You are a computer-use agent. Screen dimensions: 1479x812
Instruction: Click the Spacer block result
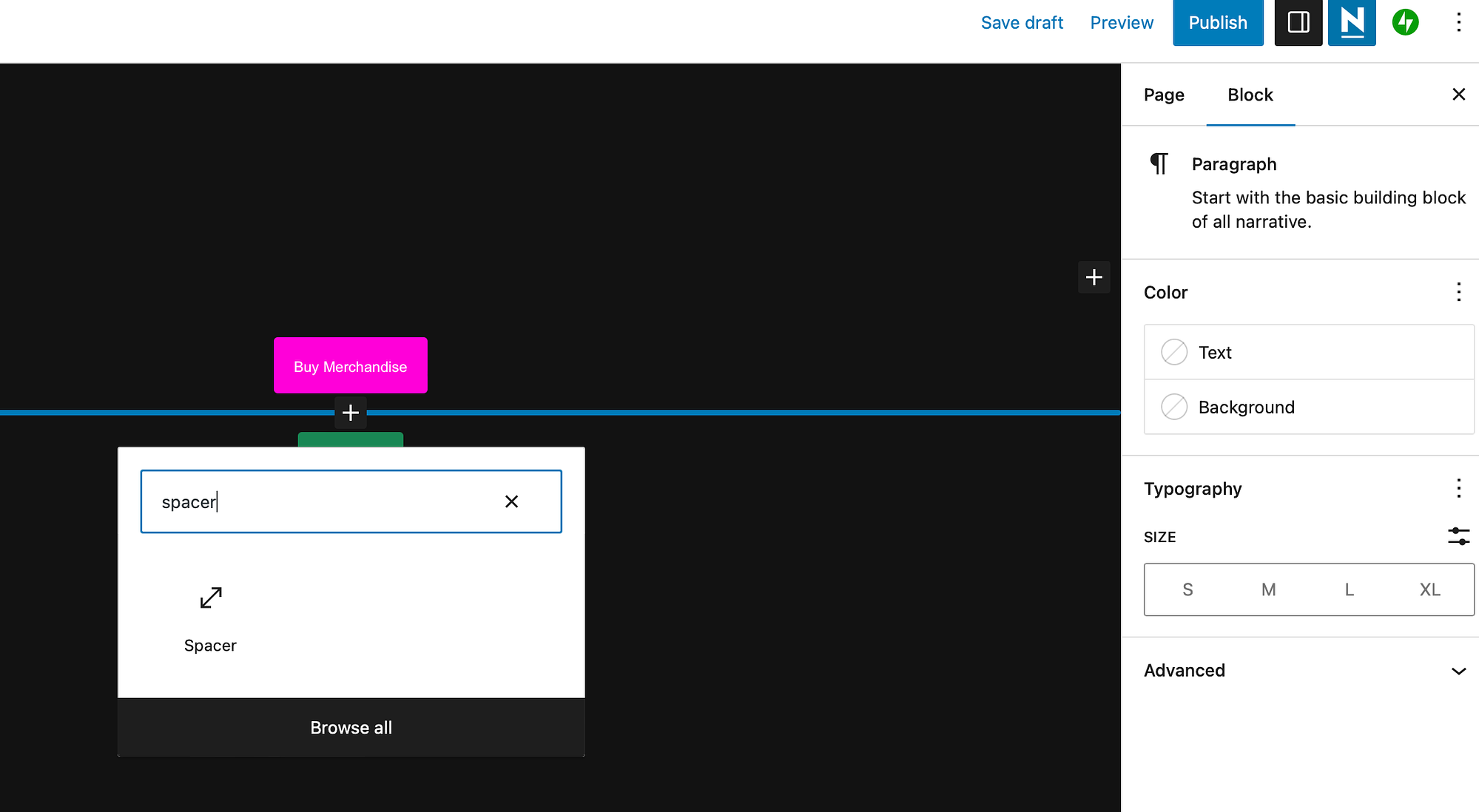(210, 614)
